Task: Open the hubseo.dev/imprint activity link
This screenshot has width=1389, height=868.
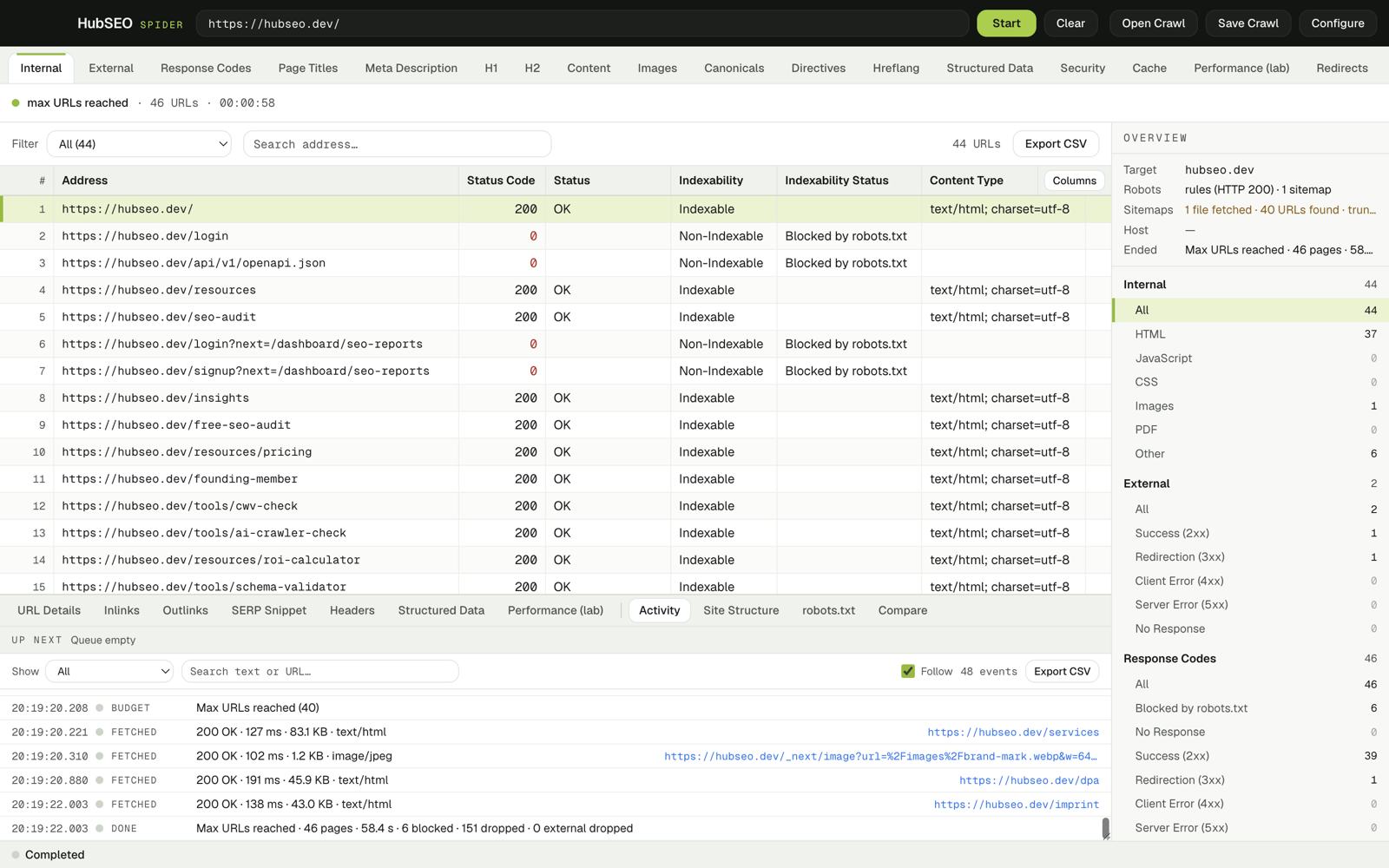Action: 1017,805
